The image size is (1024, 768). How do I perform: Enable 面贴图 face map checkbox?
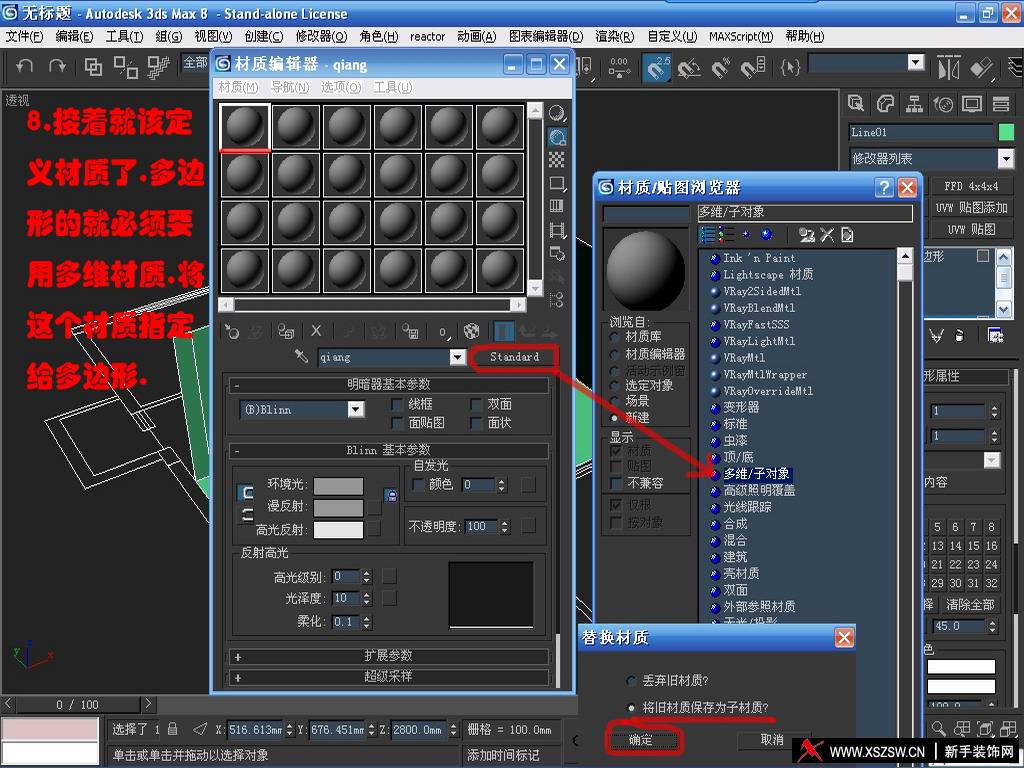(x=396, y=423)
